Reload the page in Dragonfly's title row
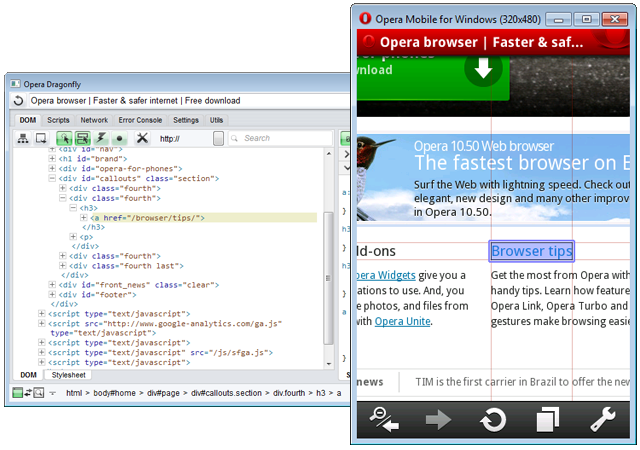Screen dimensions: 640x450 pos(18,100)
